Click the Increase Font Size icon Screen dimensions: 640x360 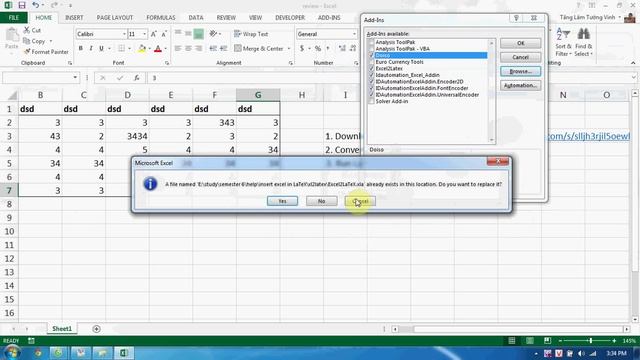click(x=153, y=34)
